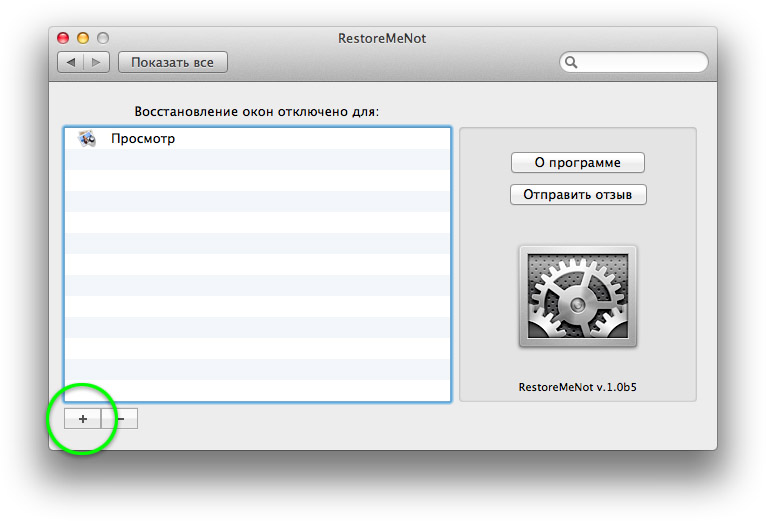Go forward with the right arrow button
Viewport: 766px width, 521px height.
[x=96, y=62]
